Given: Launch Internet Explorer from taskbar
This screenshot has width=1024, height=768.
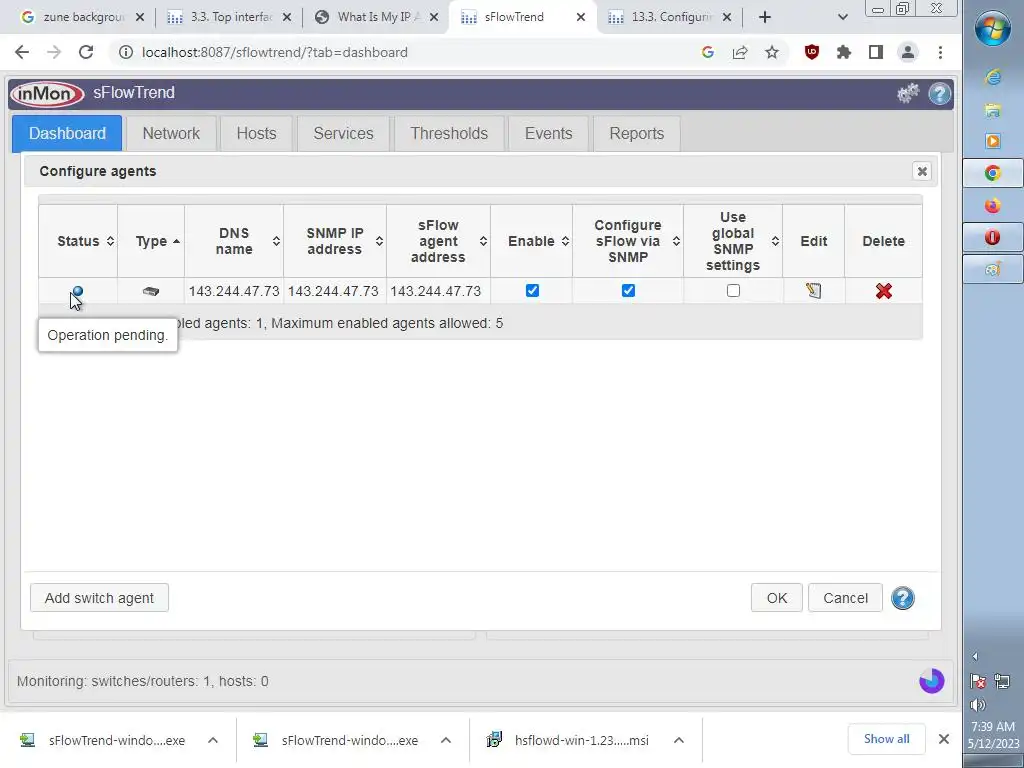Looking at the screenshot, I should (993, 77).
